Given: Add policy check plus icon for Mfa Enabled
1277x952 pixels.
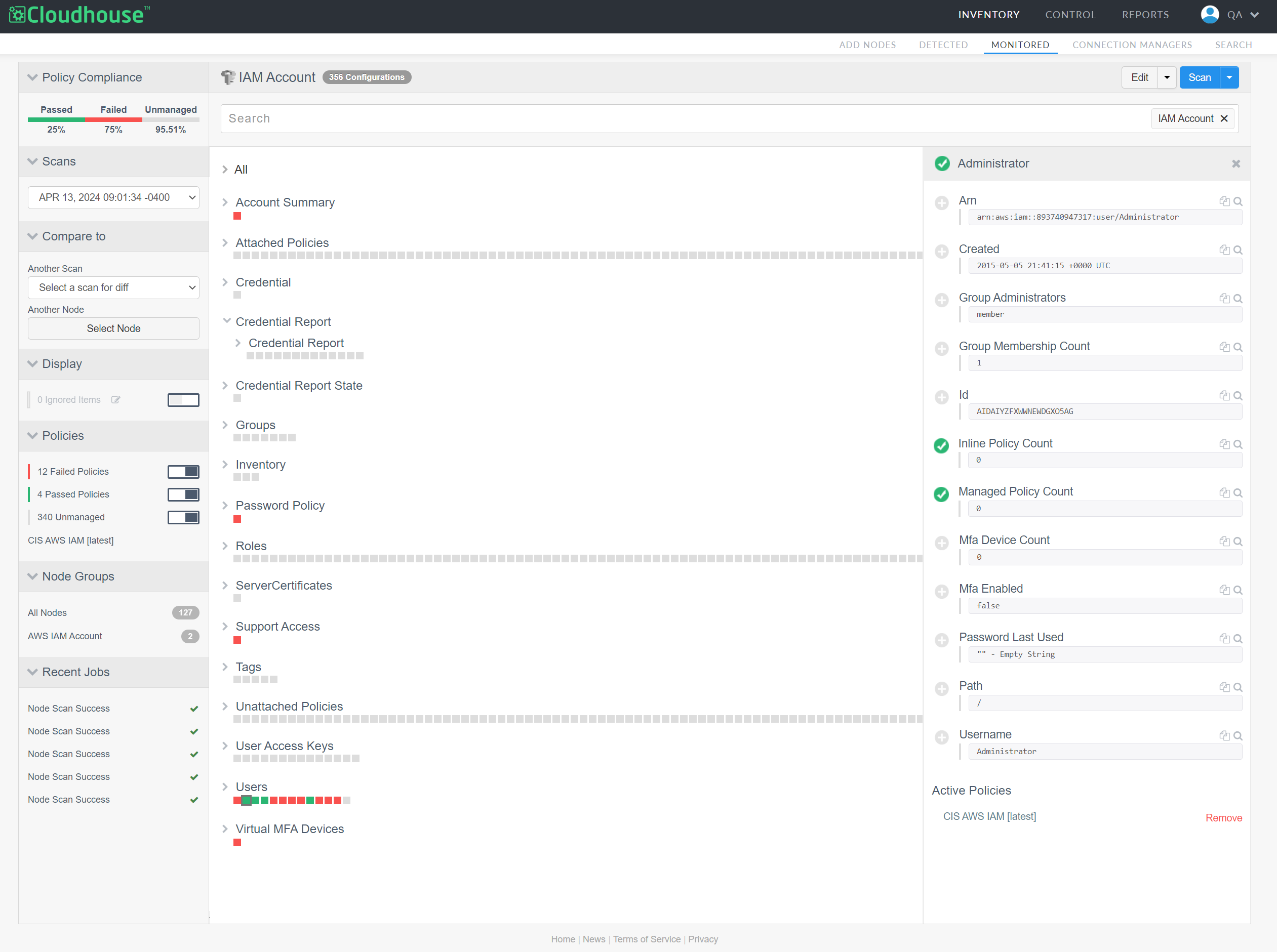Looking at the screenshot, I should 941,591.
